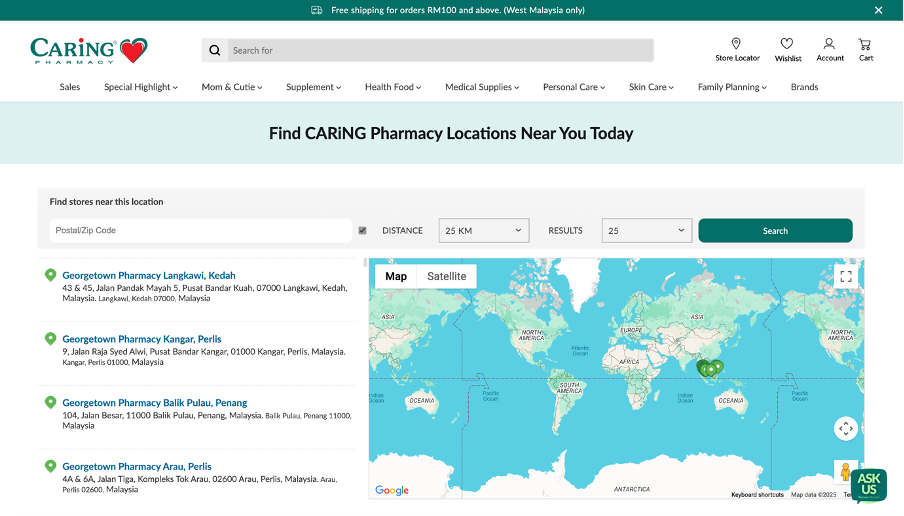Click the Postal/Zip Code input field
The width and height of the screenshot is (904, 516).
coord(201,231)
